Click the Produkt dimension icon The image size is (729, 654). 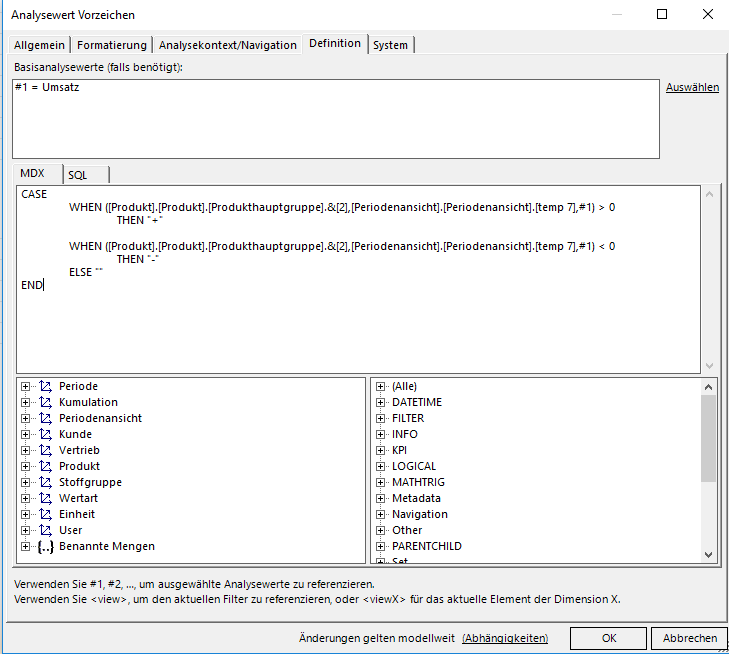tap(45, 466)
